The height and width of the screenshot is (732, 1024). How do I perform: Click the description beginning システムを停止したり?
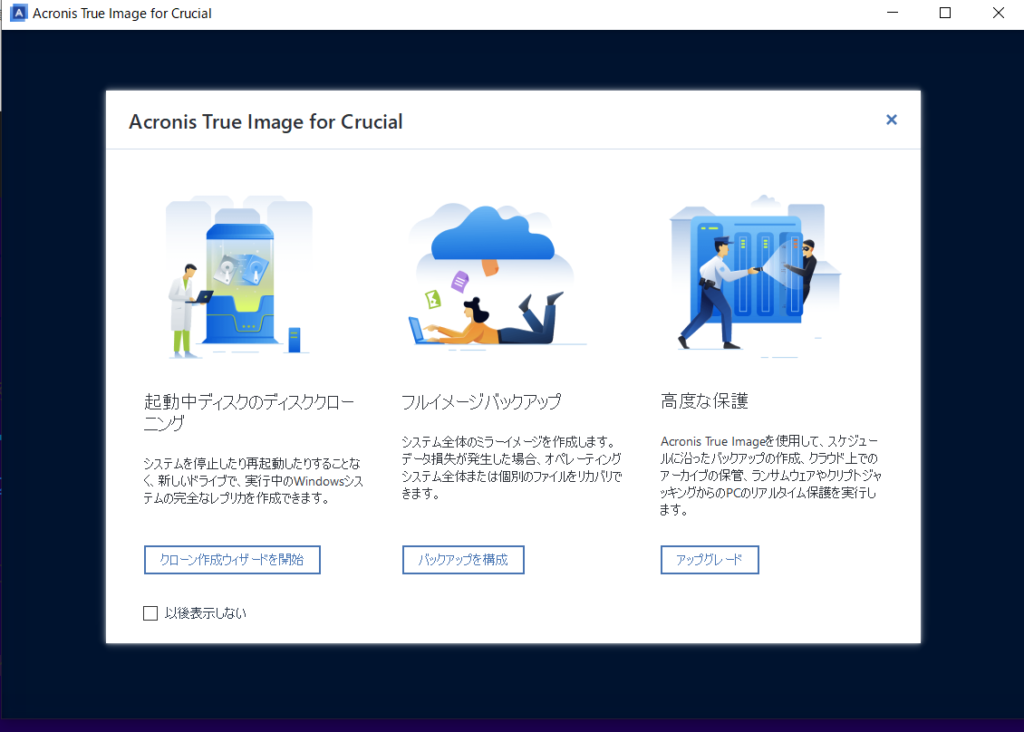click(253, 481)
